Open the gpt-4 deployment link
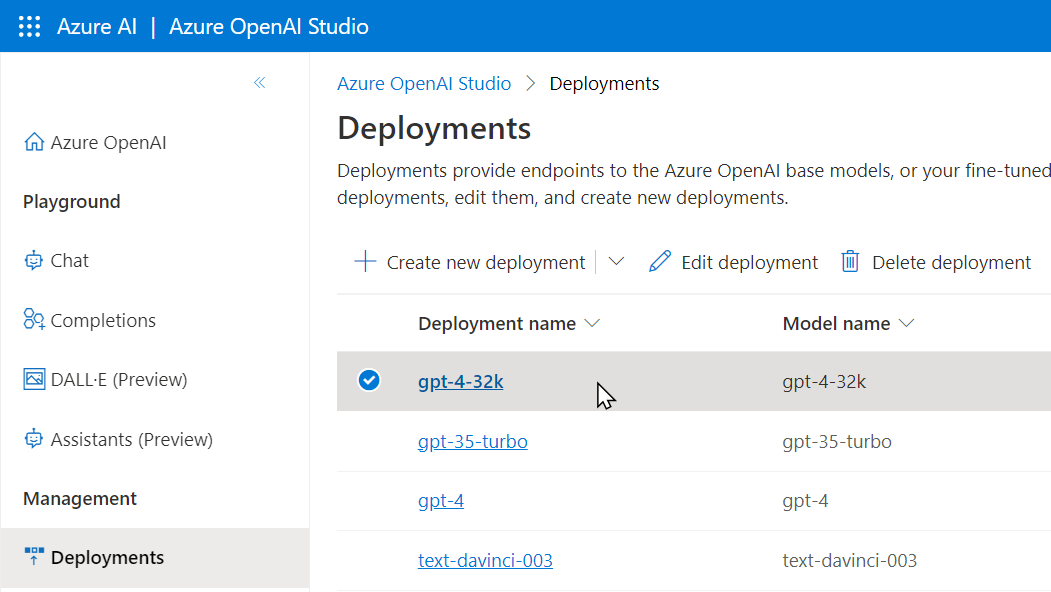1051x592 pixels. click(441, 501)
